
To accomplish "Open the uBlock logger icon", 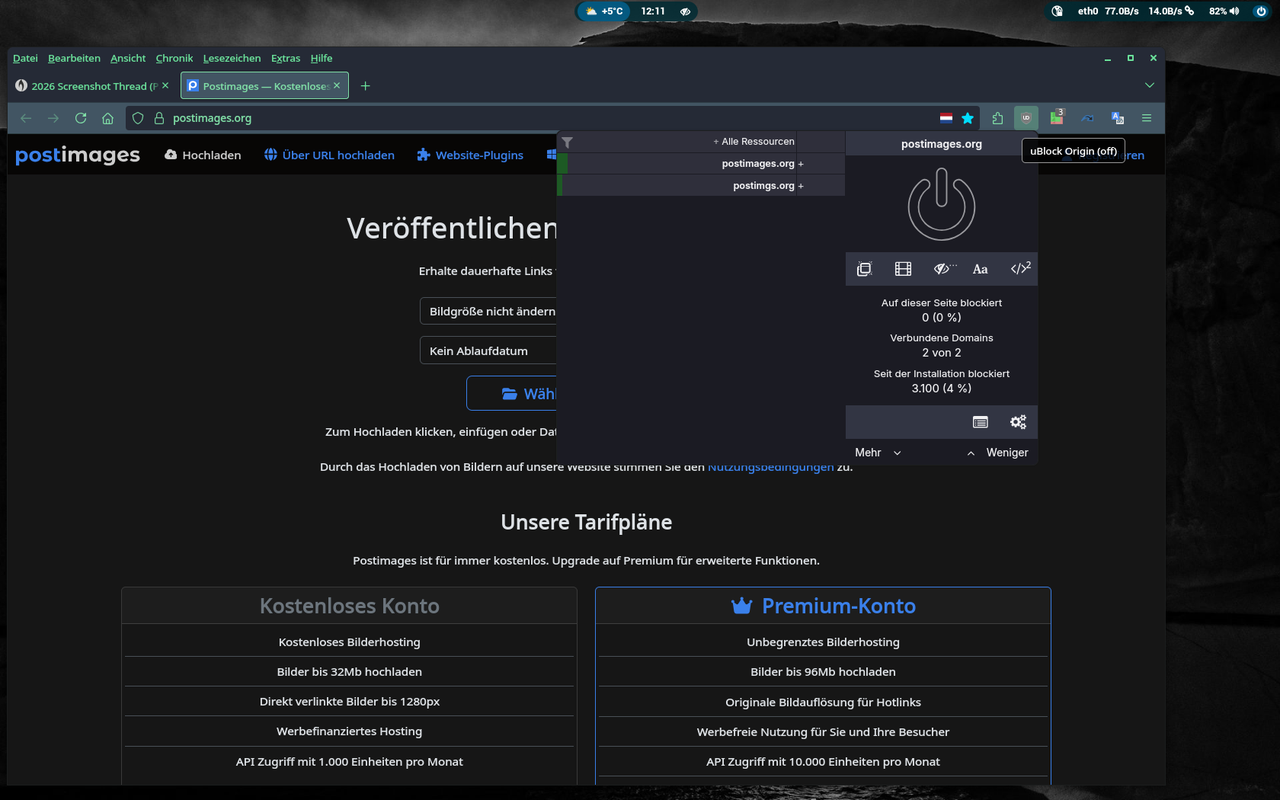I will tap(980, 422).
